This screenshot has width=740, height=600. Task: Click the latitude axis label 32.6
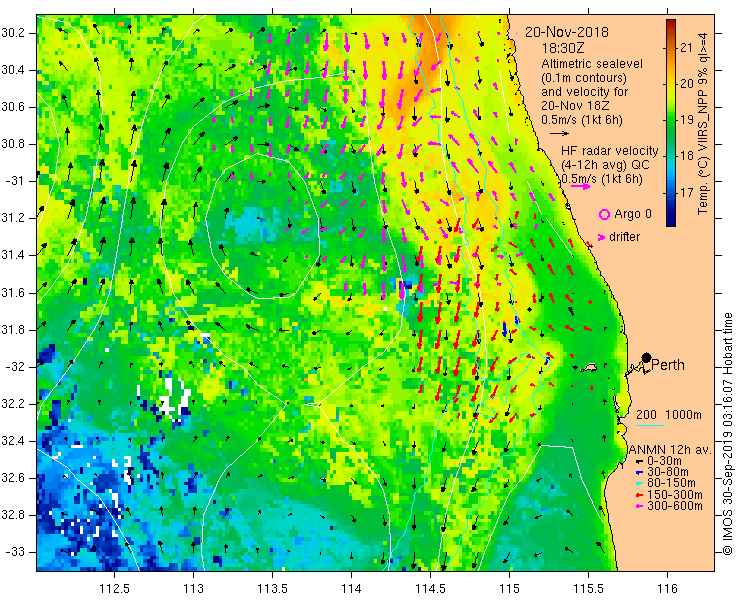pyautogui.click(x=13, y=478)
